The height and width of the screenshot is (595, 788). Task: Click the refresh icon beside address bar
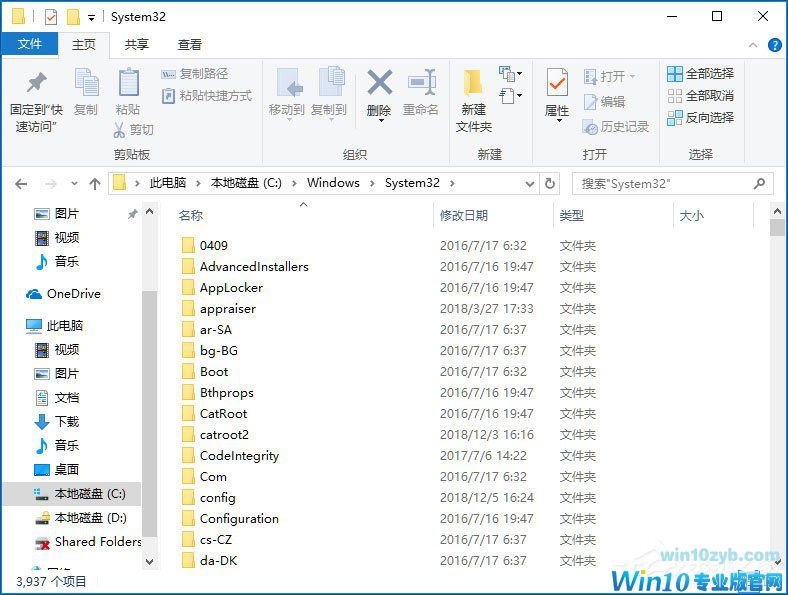click(549, 184)
